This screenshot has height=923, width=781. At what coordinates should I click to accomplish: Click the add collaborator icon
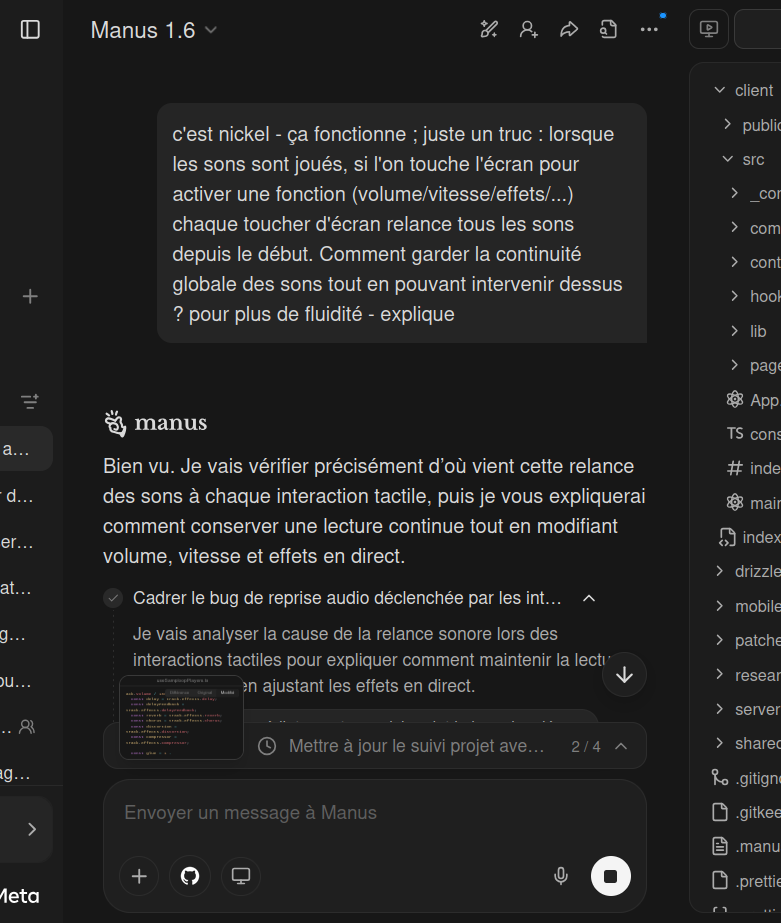pos(529,30)
